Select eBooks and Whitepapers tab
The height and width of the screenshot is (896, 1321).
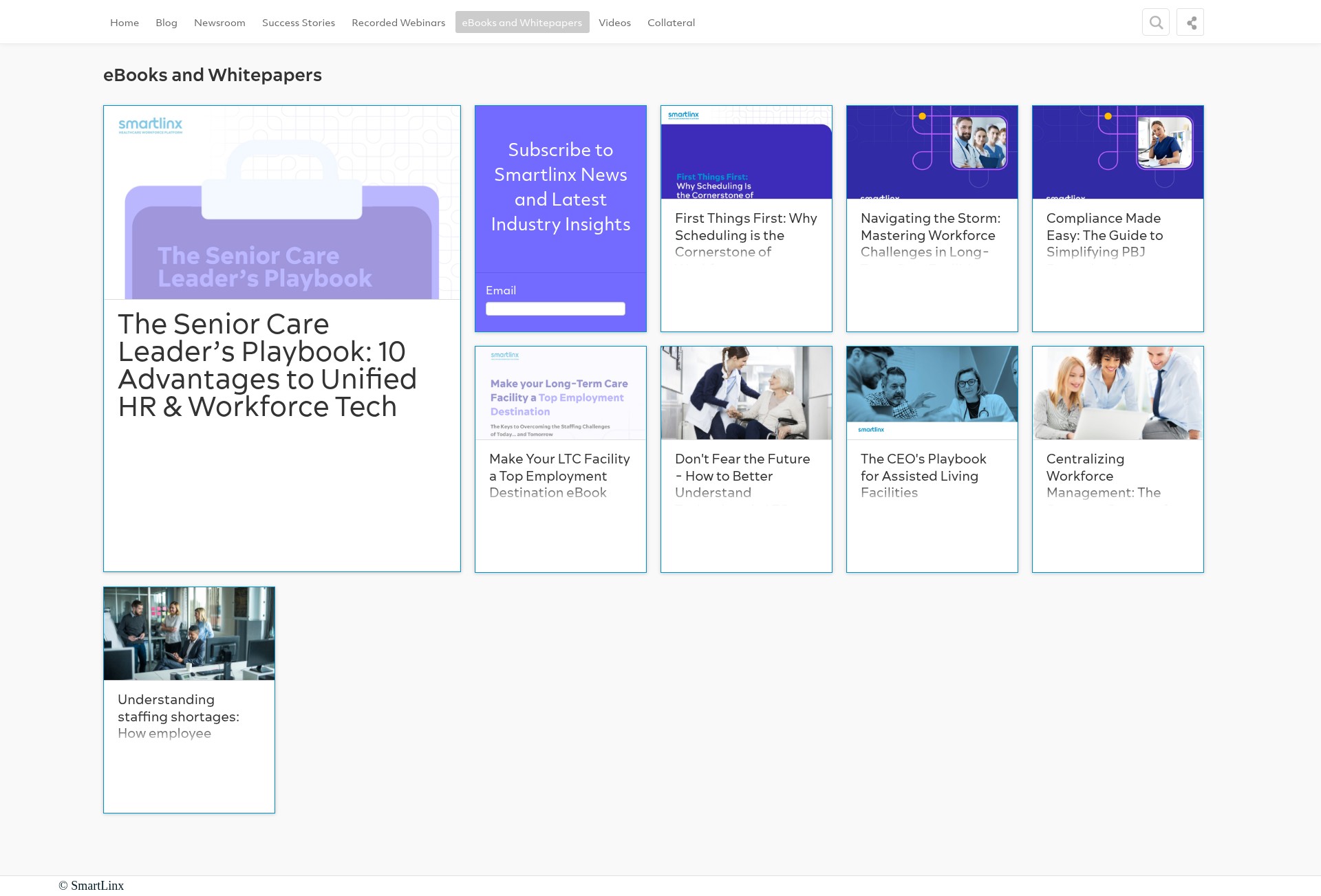pyautogui.click(x=522, y=23)
